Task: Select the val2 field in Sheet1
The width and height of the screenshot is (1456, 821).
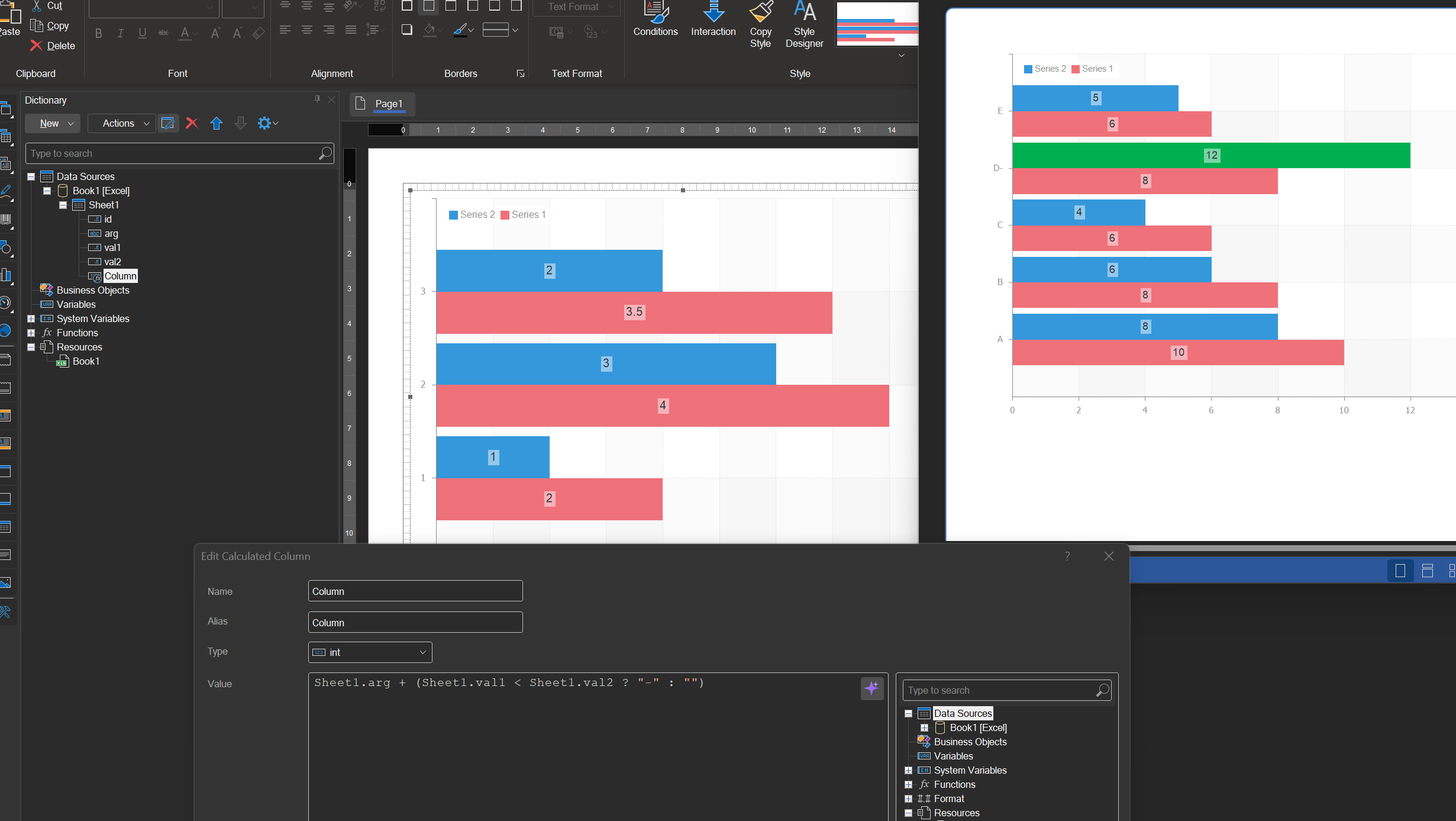Action: pyautogui.click(x=112, y=262)
